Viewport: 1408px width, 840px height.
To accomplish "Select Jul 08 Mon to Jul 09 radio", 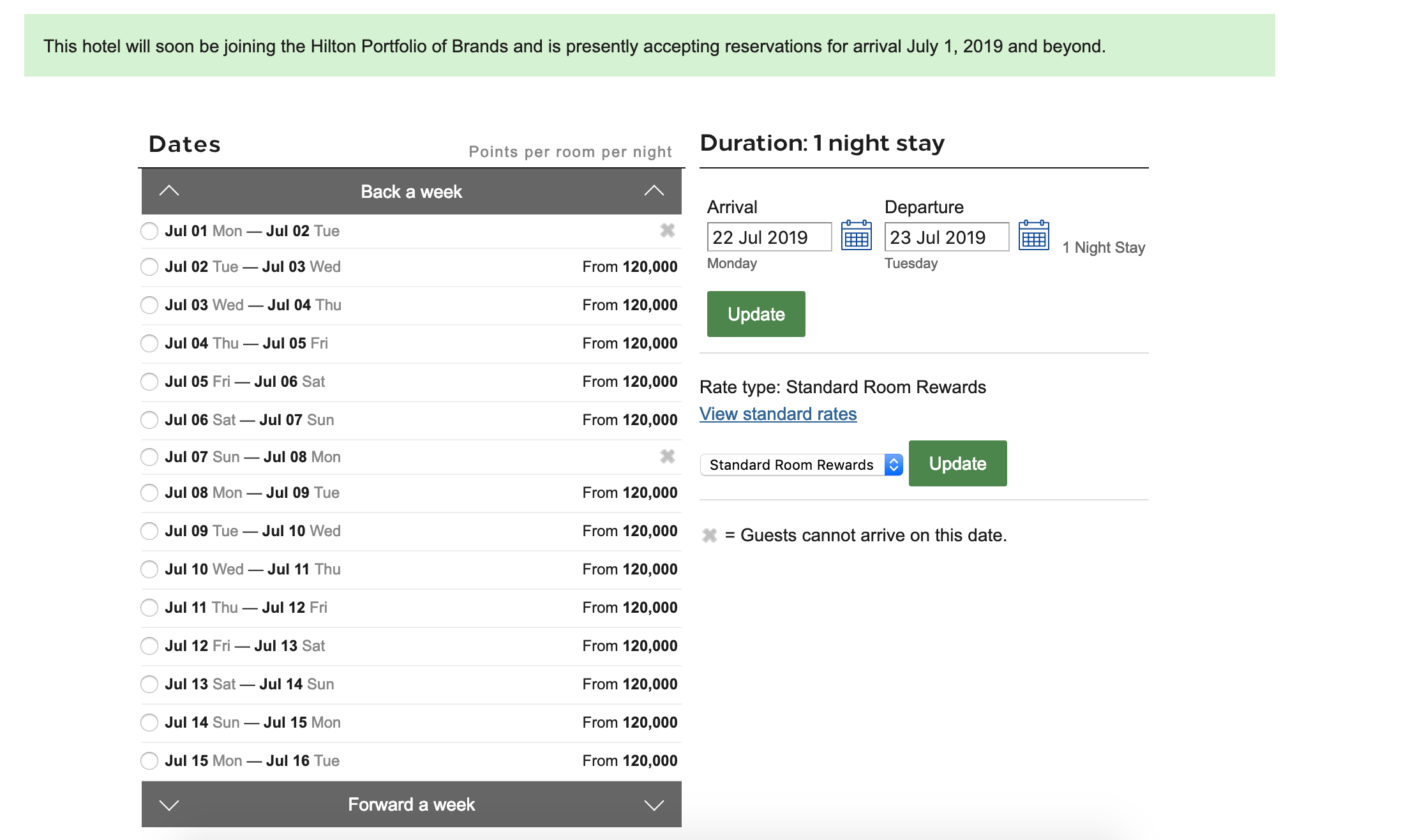I will (x=149, y=493).
